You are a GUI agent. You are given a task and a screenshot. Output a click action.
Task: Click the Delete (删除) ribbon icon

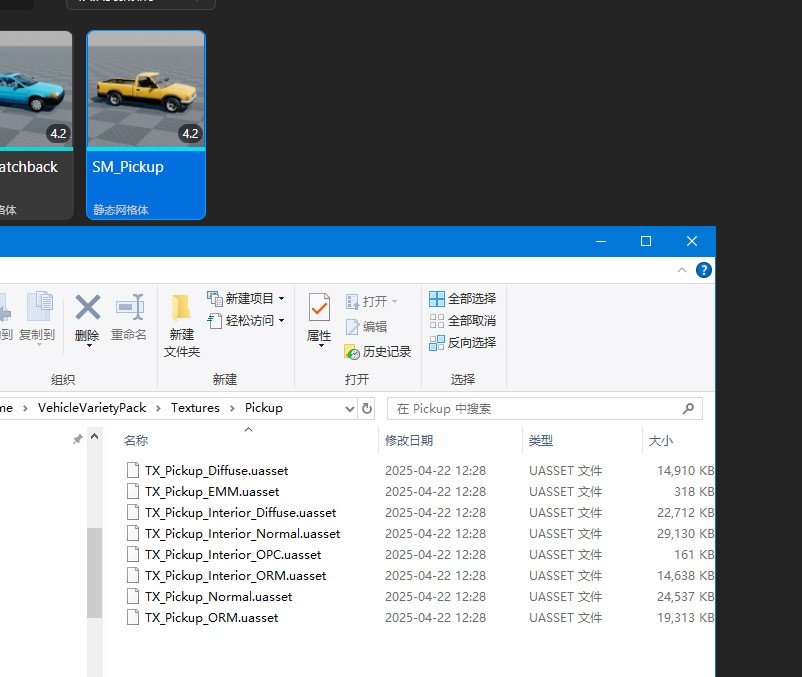87,317
